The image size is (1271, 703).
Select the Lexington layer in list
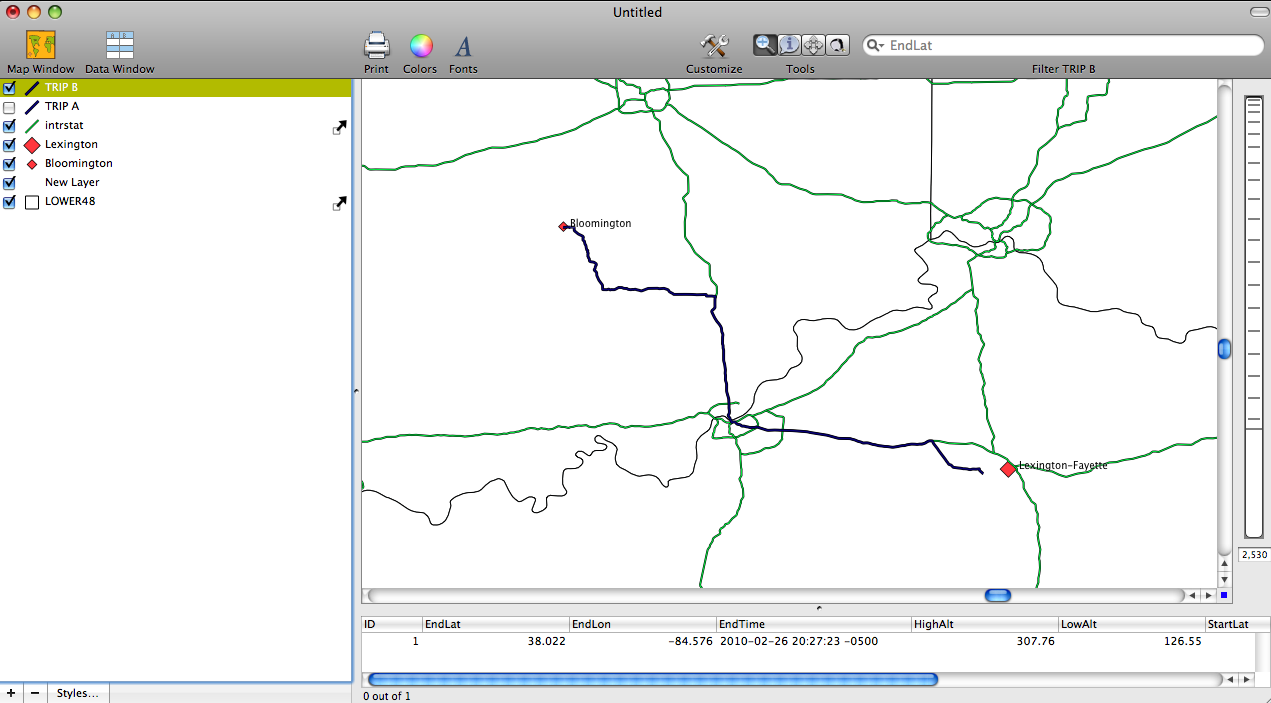tap(71, 145)
